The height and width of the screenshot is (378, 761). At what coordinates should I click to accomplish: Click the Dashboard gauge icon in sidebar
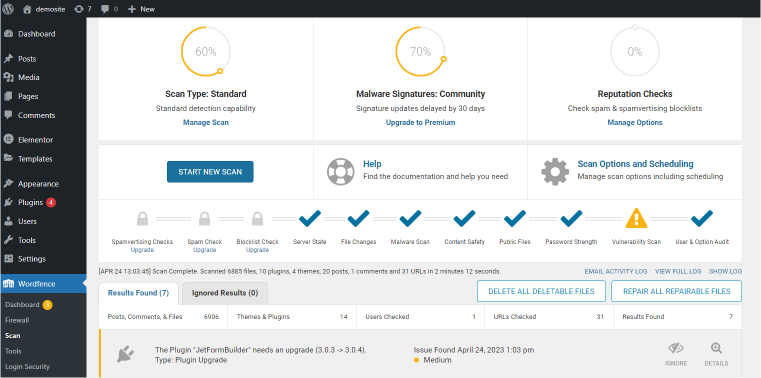8,34
